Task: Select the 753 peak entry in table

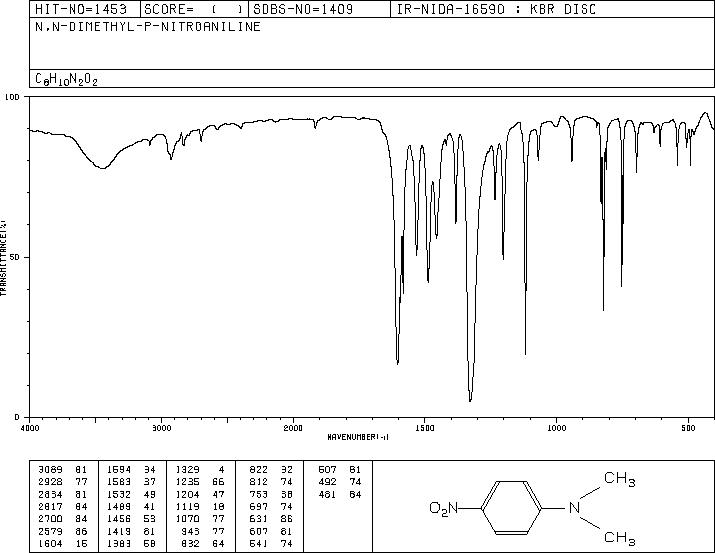Action: click(x=271, y=494)
